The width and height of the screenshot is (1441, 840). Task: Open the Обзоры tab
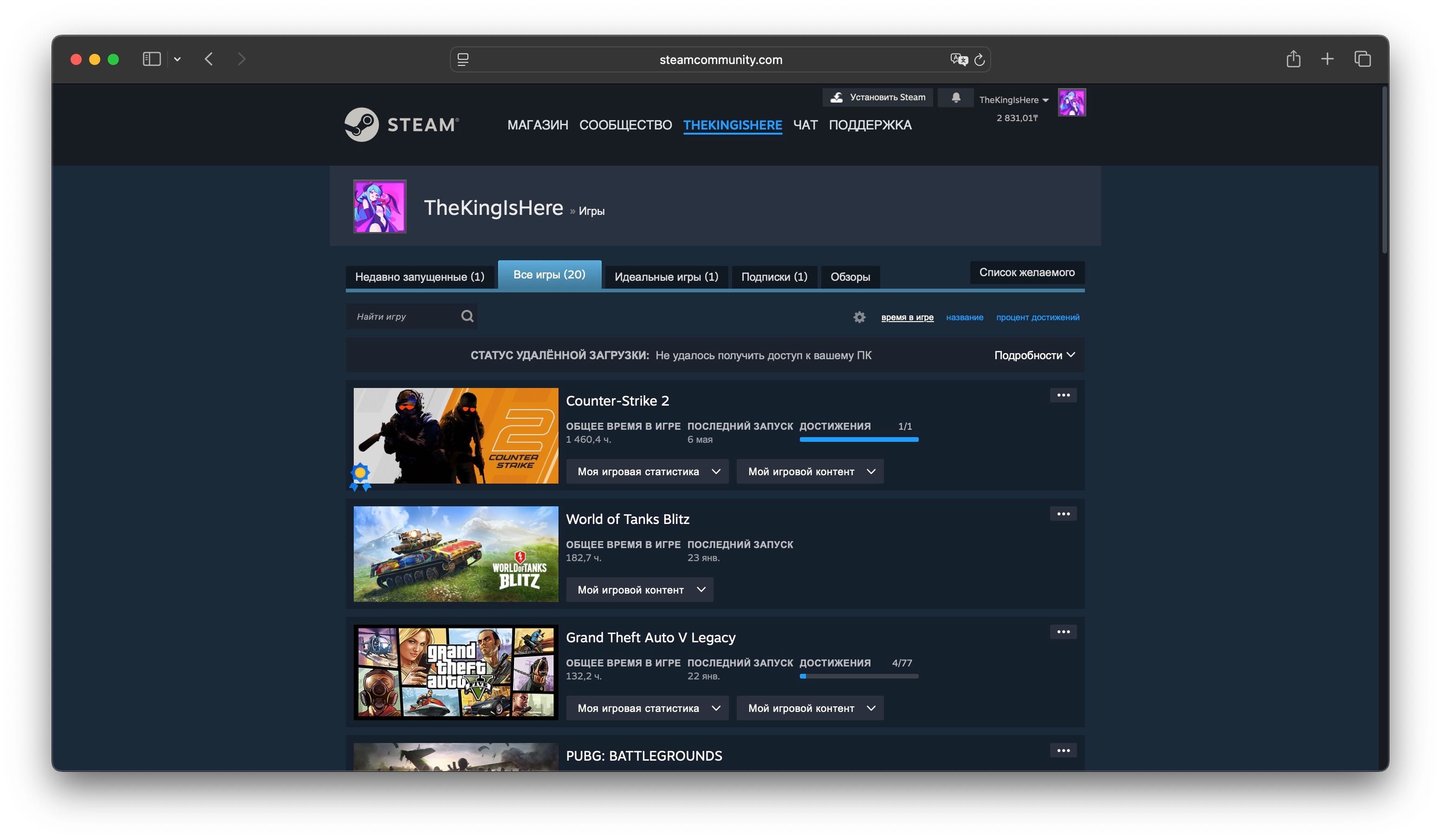[x=850, y=277]
